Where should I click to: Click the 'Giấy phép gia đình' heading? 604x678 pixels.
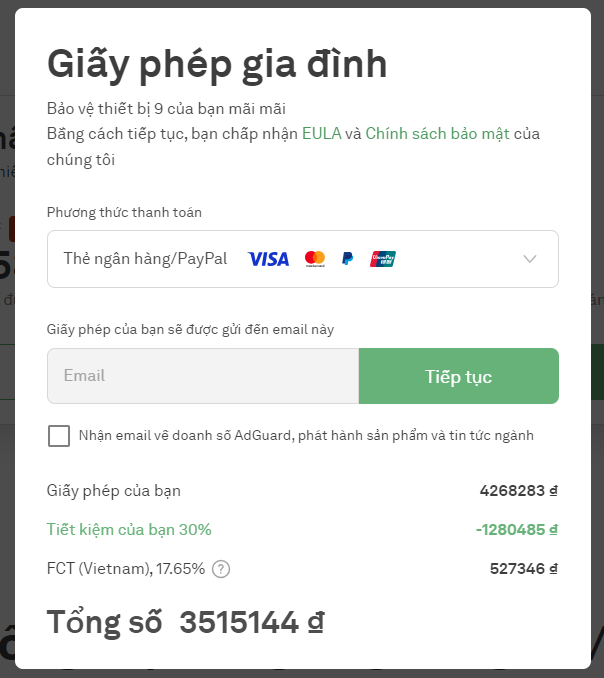[217, 64]
